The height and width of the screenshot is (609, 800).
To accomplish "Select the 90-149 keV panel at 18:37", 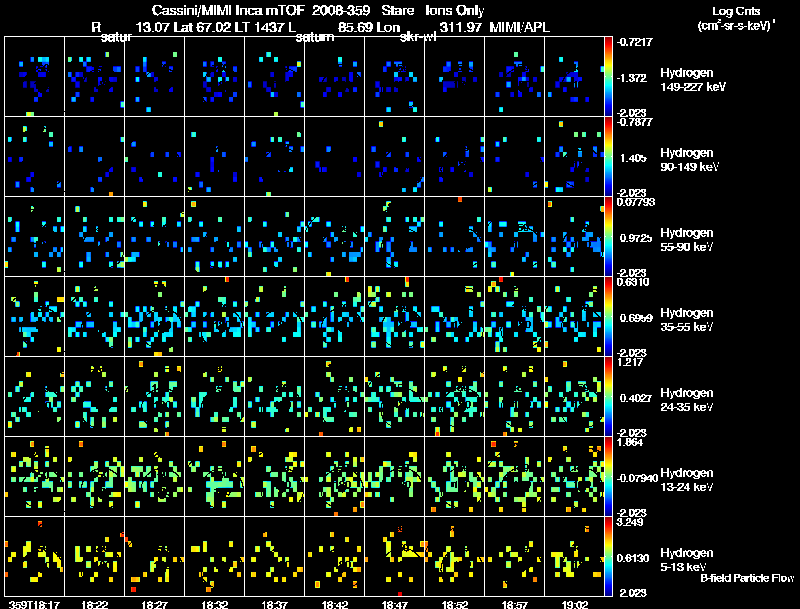I will pyautogui.click(x=274, y=157).
